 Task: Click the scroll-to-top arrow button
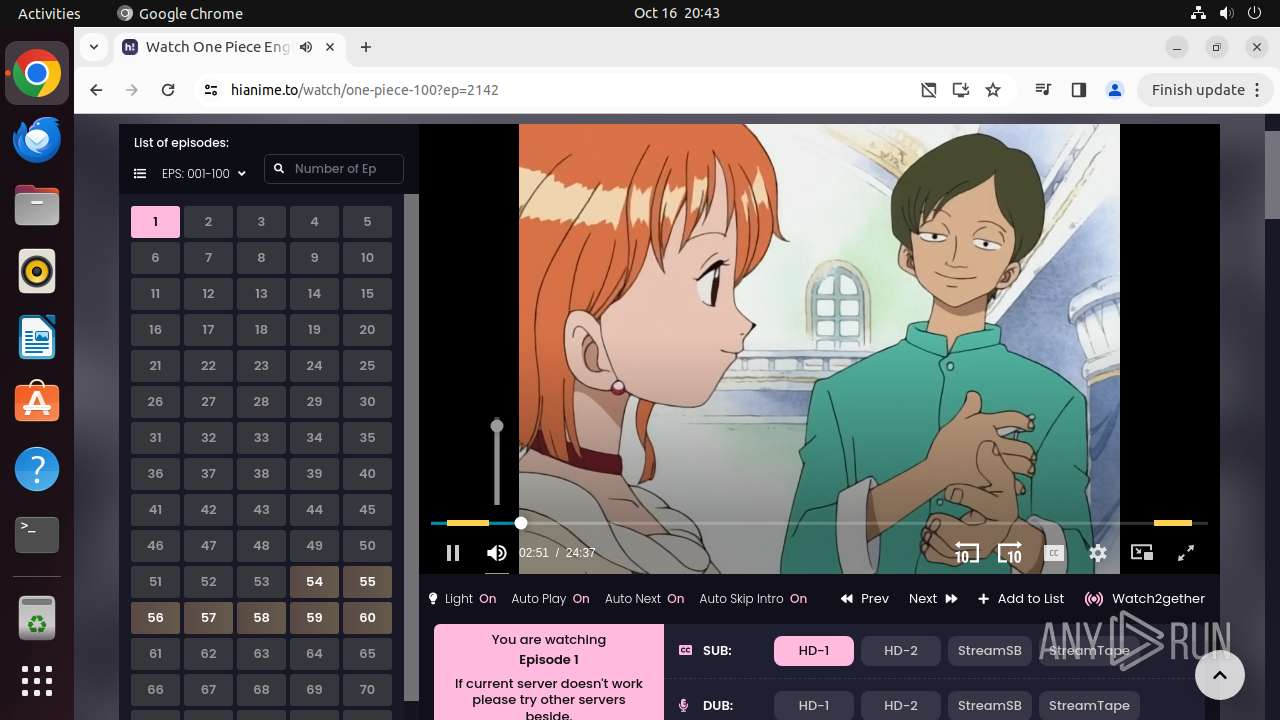tap(1219, 675)
